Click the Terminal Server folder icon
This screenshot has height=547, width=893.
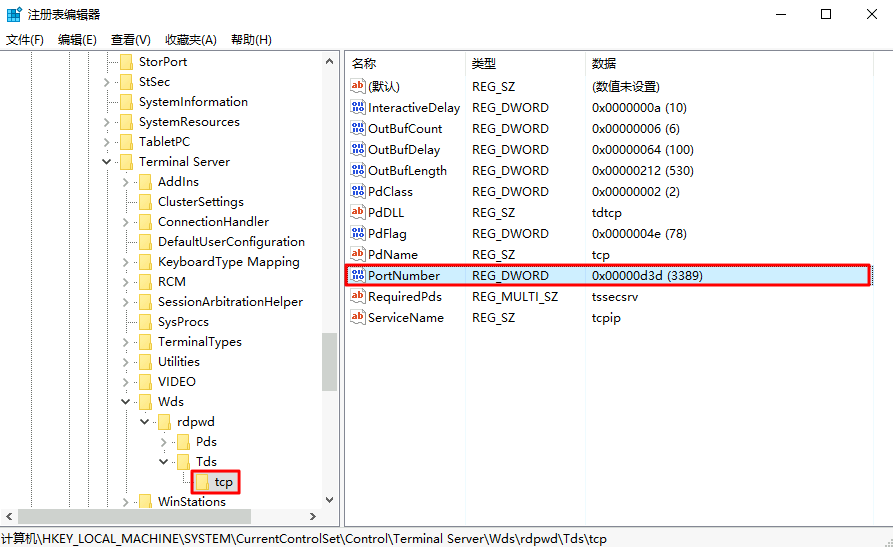(126, 161)
